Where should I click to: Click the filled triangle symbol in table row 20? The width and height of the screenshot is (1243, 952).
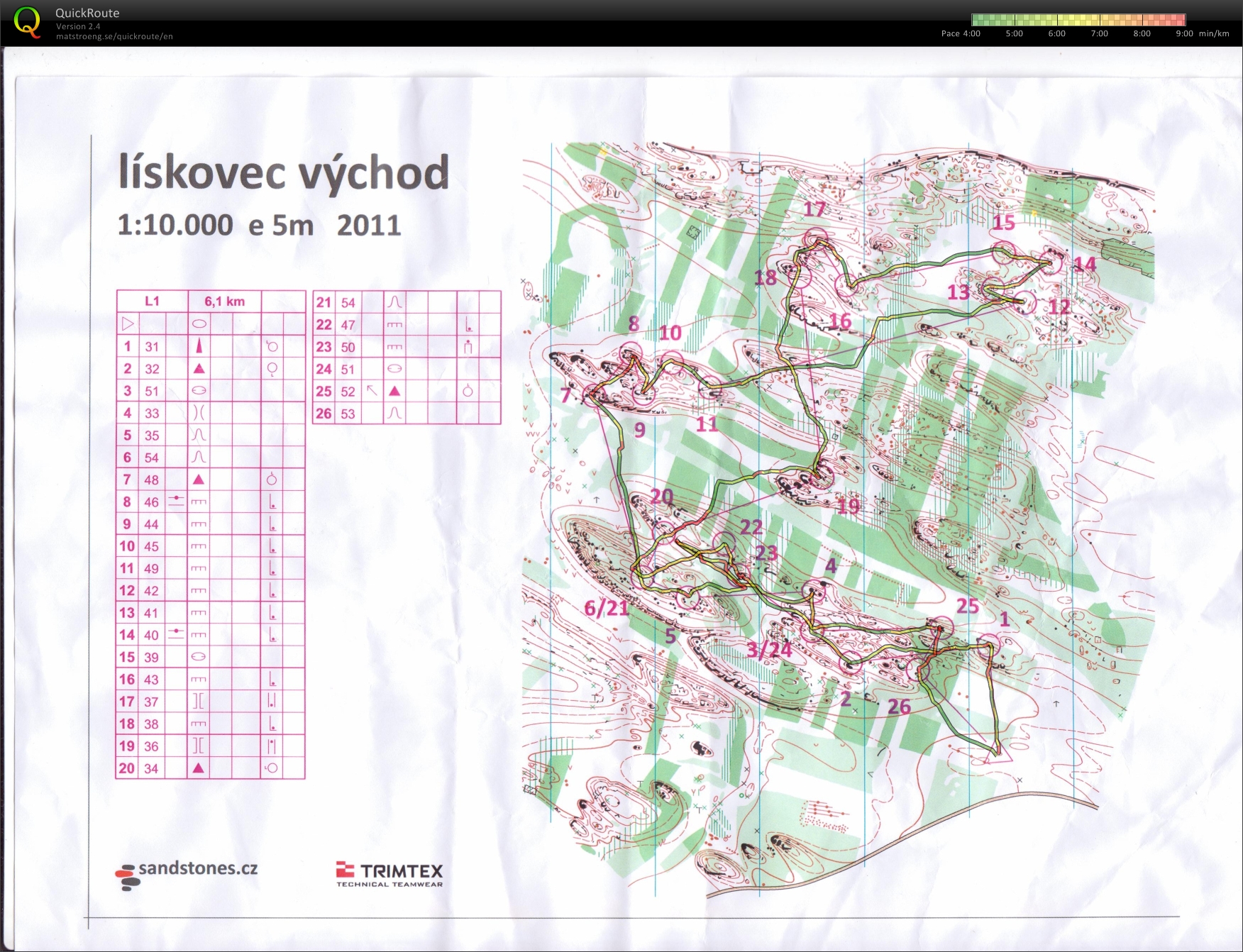(199, 768)
